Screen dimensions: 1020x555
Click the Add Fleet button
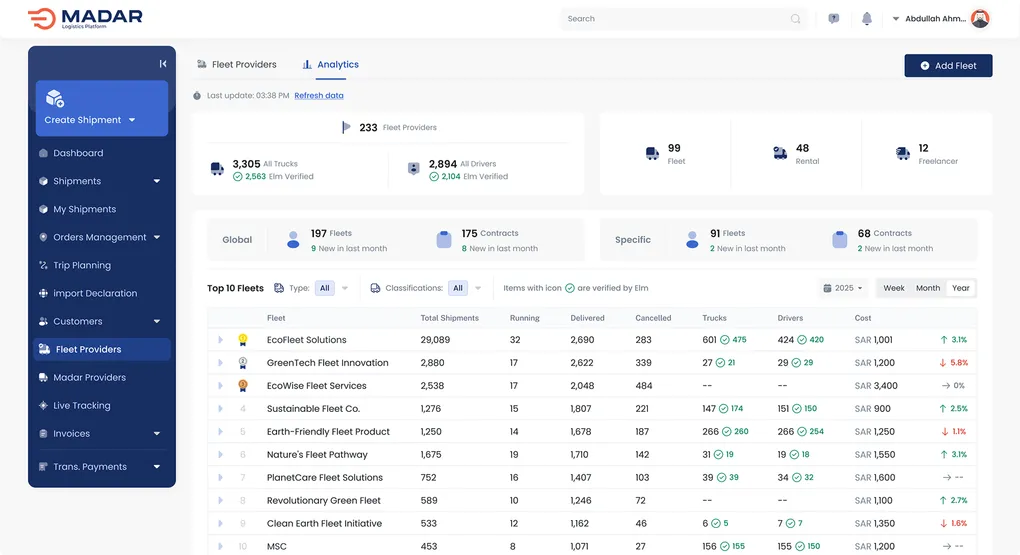[948, 66]
